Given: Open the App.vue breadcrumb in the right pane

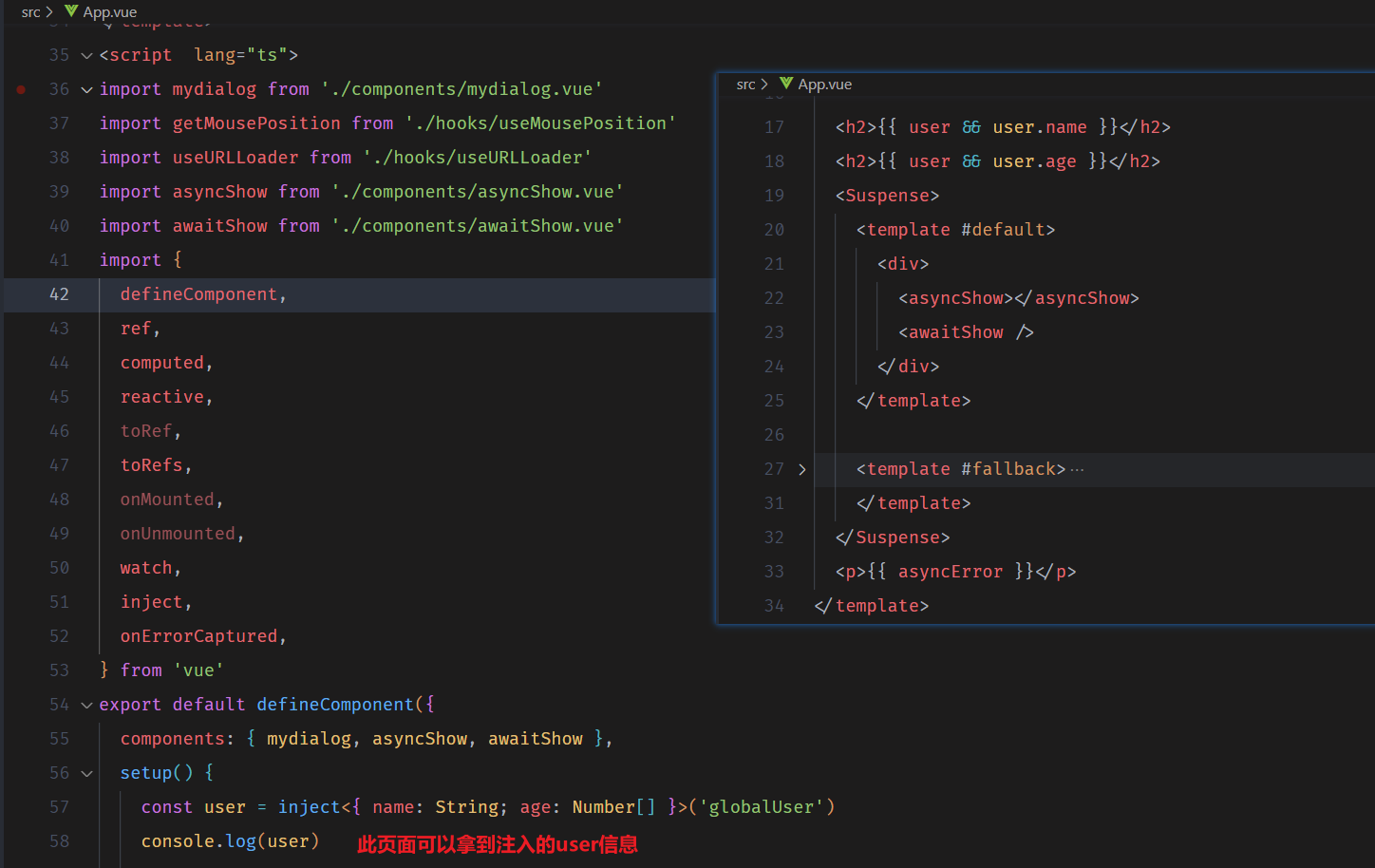Looking at the screenshot, I should click(825, 84).
